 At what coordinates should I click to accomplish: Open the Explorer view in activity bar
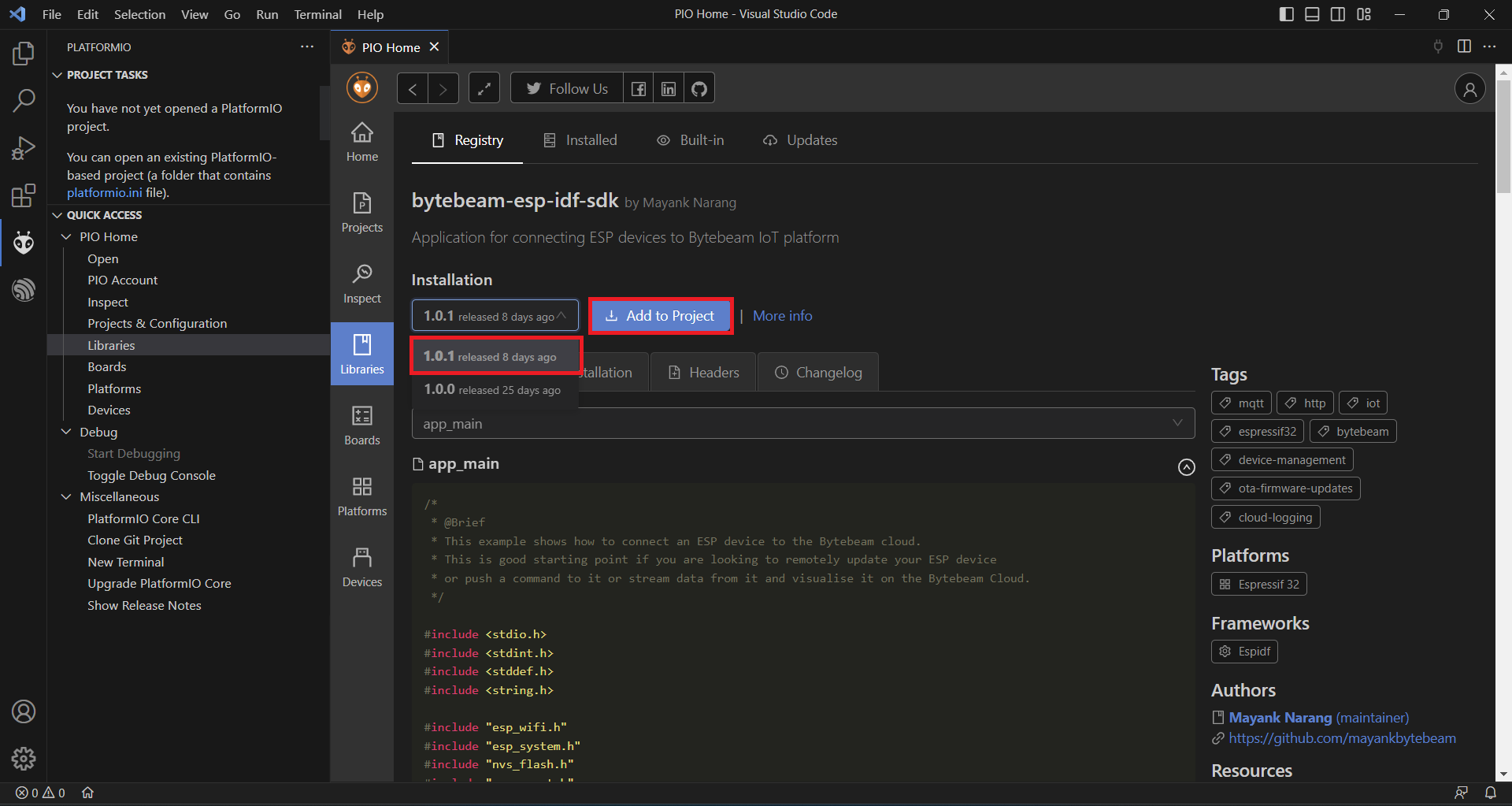(24, 54)
